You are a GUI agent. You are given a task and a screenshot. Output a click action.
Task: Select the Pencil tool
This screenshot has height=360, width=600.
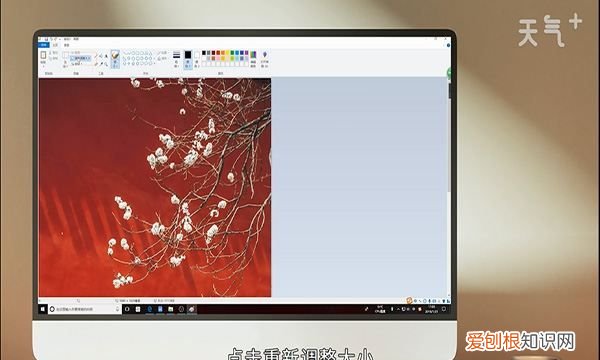pos(96,56)
